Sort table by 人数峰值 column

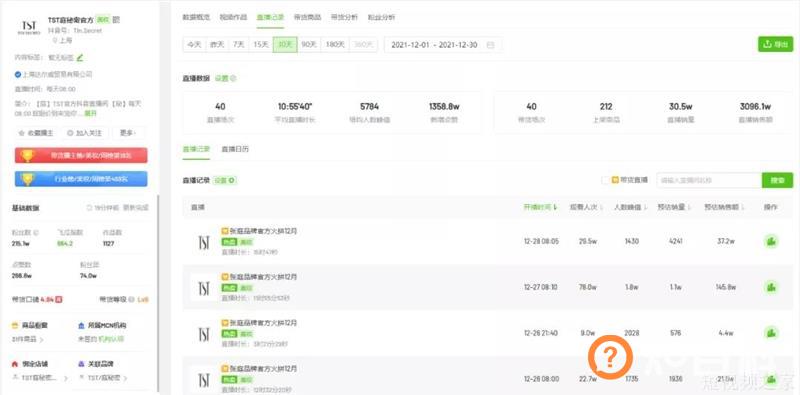(632, 207)
